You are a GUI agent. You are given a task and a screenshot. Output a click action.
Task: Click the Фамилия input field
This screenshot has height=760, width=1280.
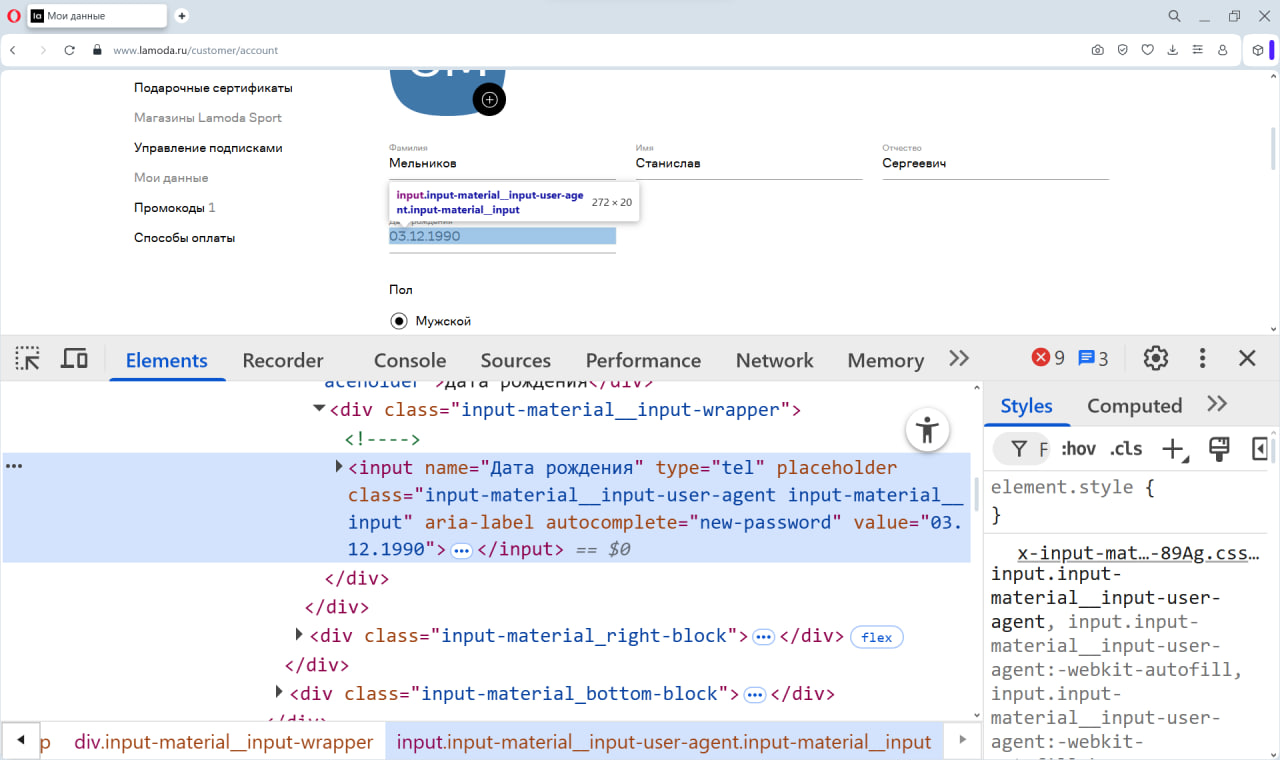point(502,163)
